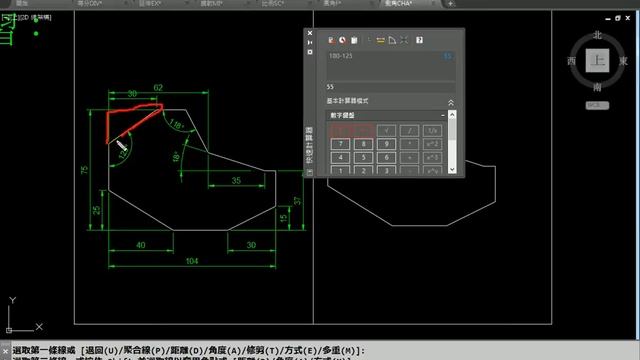Screen dimensions: 640x360
Task: Click the 104 dimension text
Action: pos(192,261)
